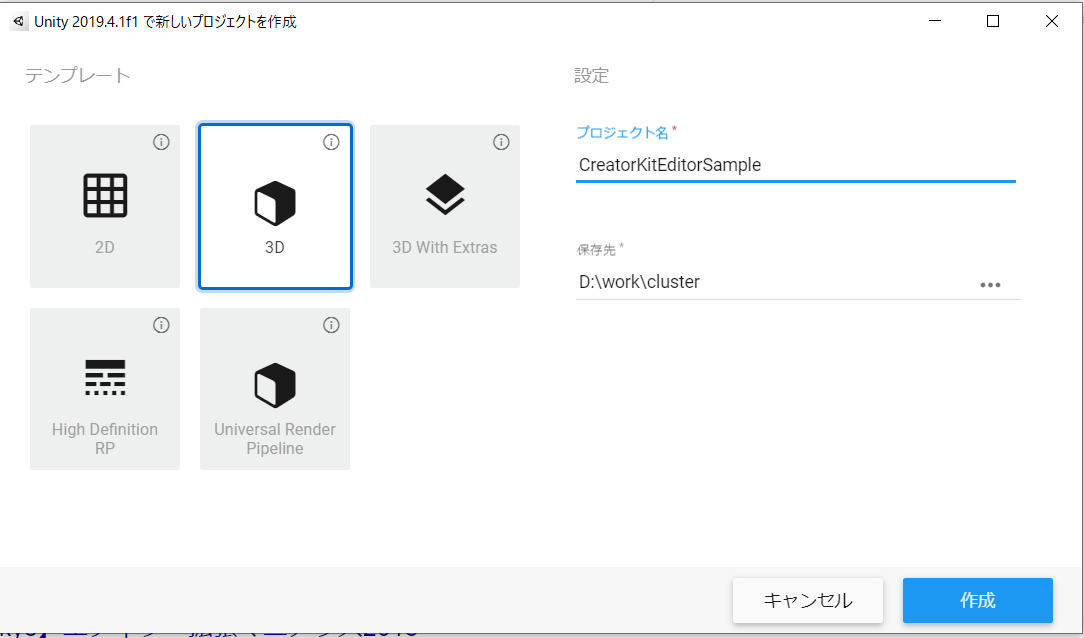This screenshot has width=1084, height=638.
Task: Select the 2D template card
Action: 105,206
